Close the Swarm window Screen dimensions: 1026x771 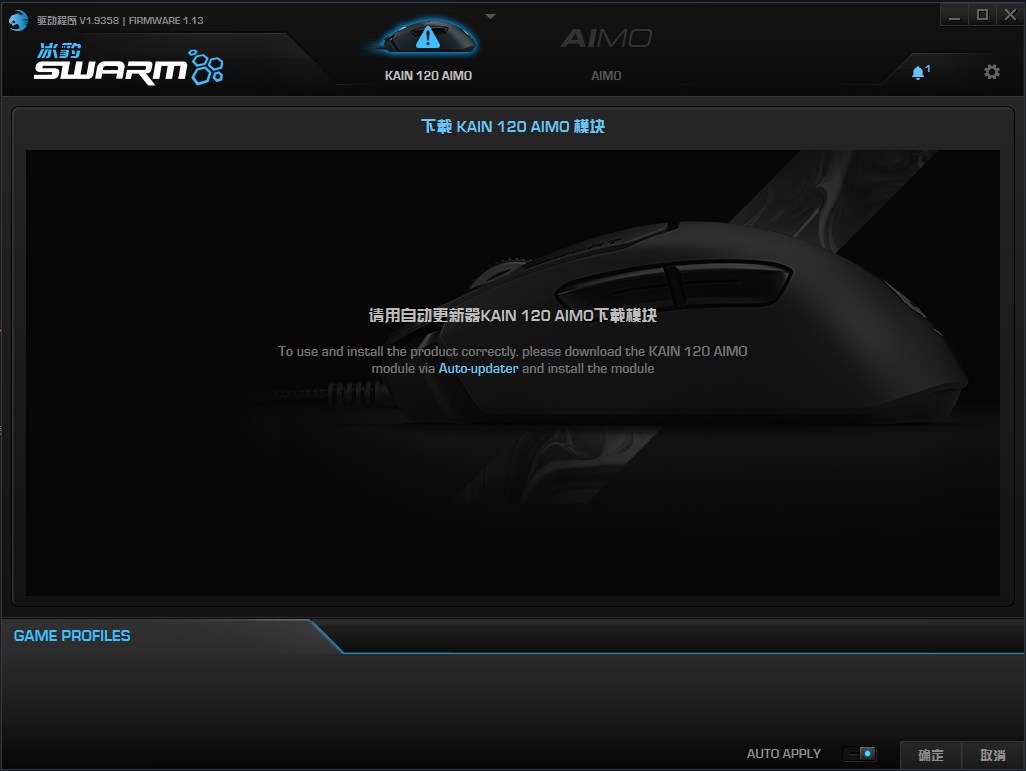1010,15
